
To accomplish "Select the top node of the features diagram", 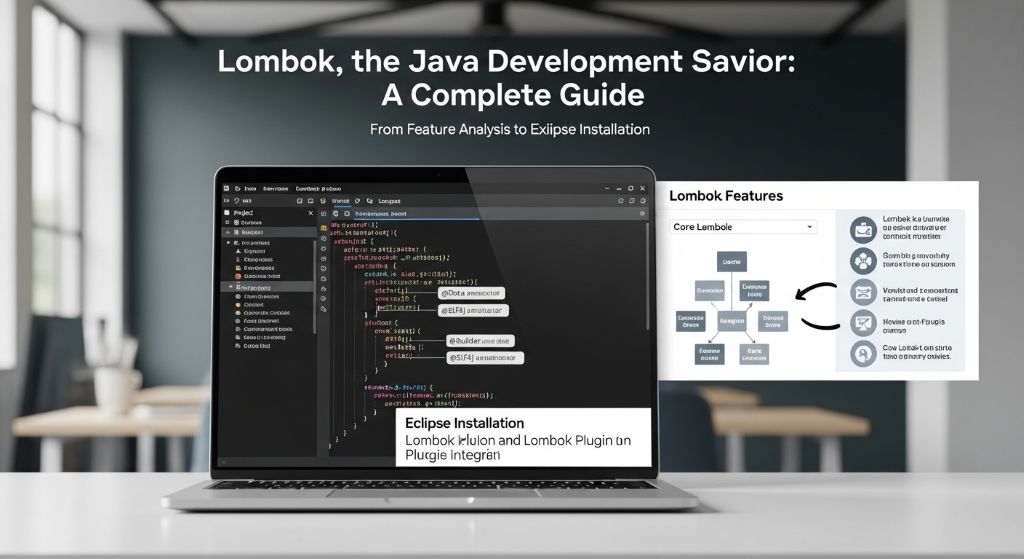I will pyautogui.click(x=731, y=260).
